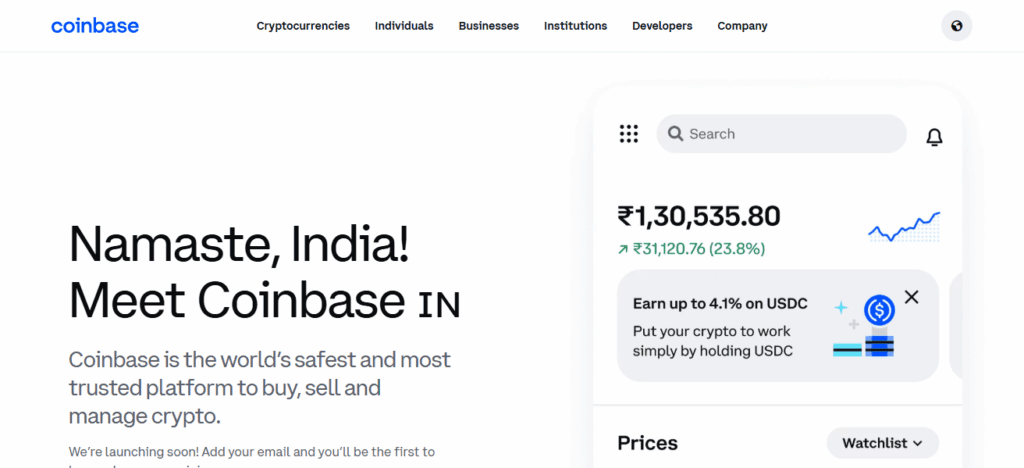Click the green upward arrow beside gains

point(623,249)
